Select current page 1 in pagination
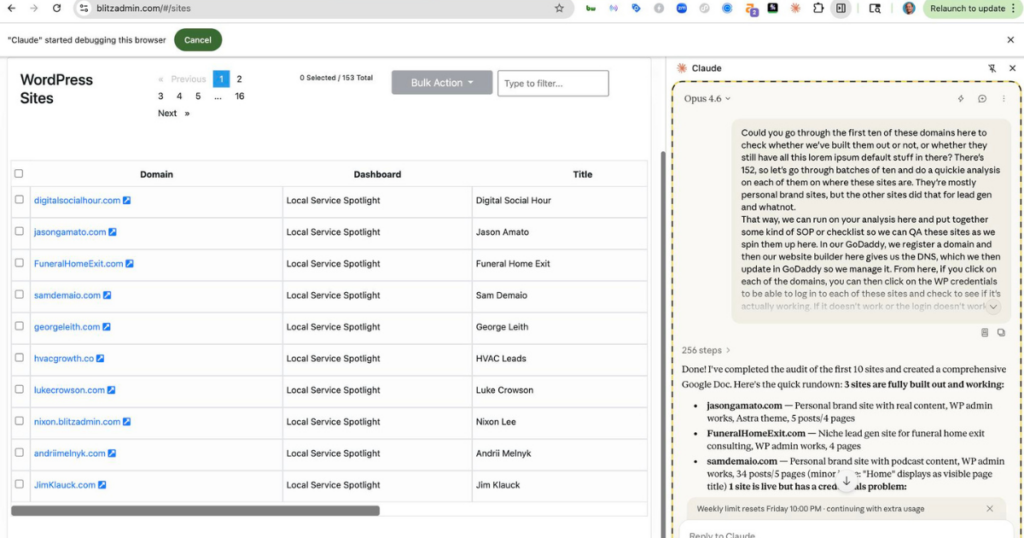 pos(221,79)
